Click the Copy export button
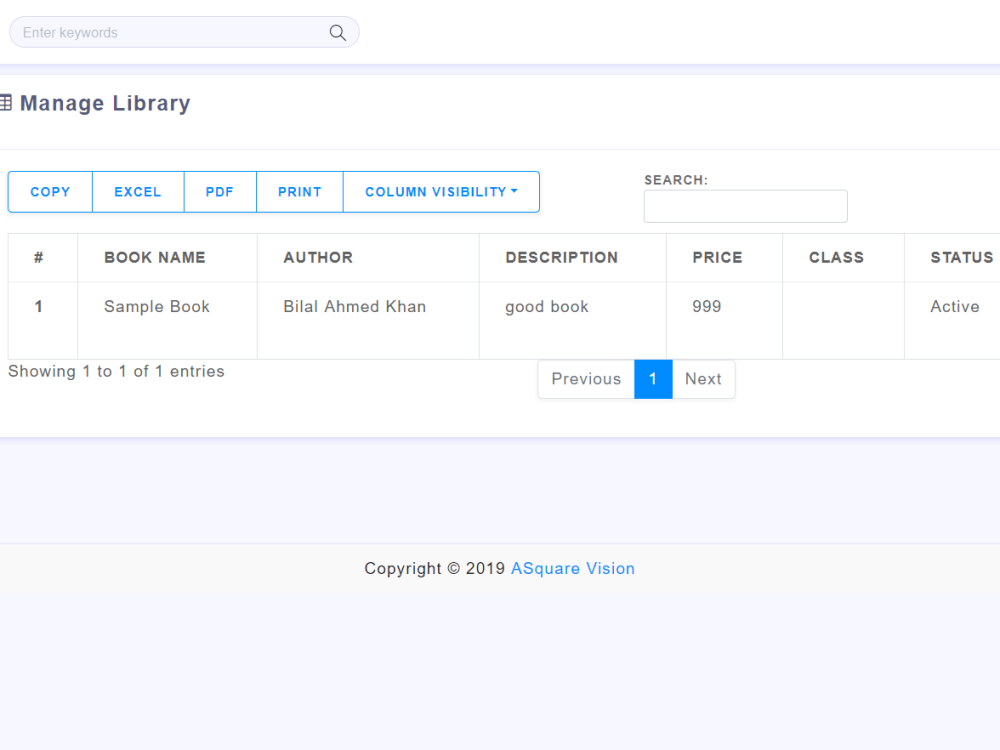1000x750 pixels. coord(50,192)
